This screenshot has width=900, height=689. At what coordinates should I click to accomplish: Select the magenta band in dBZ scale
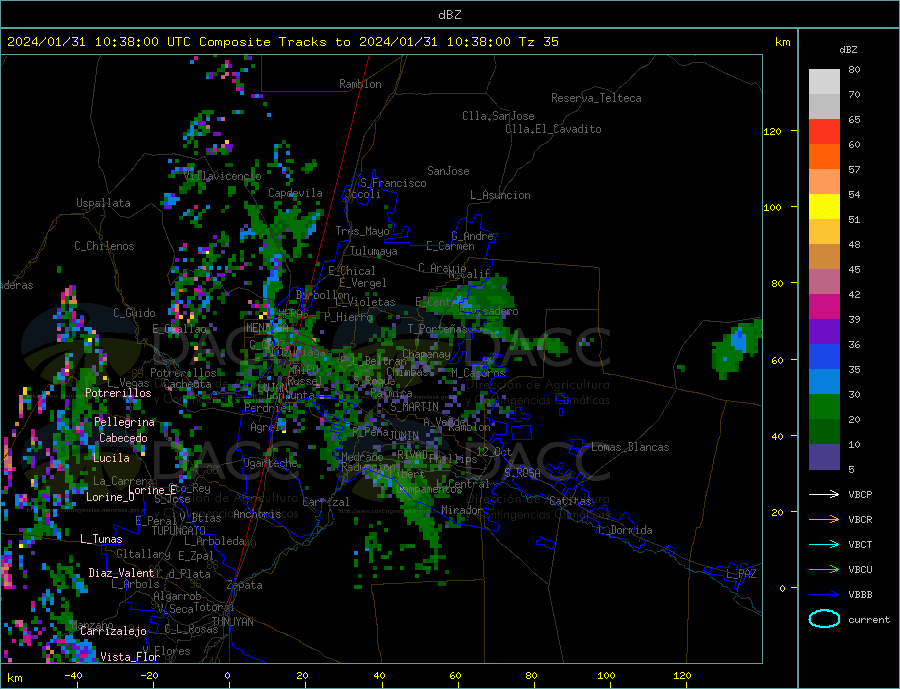[824, 307]
